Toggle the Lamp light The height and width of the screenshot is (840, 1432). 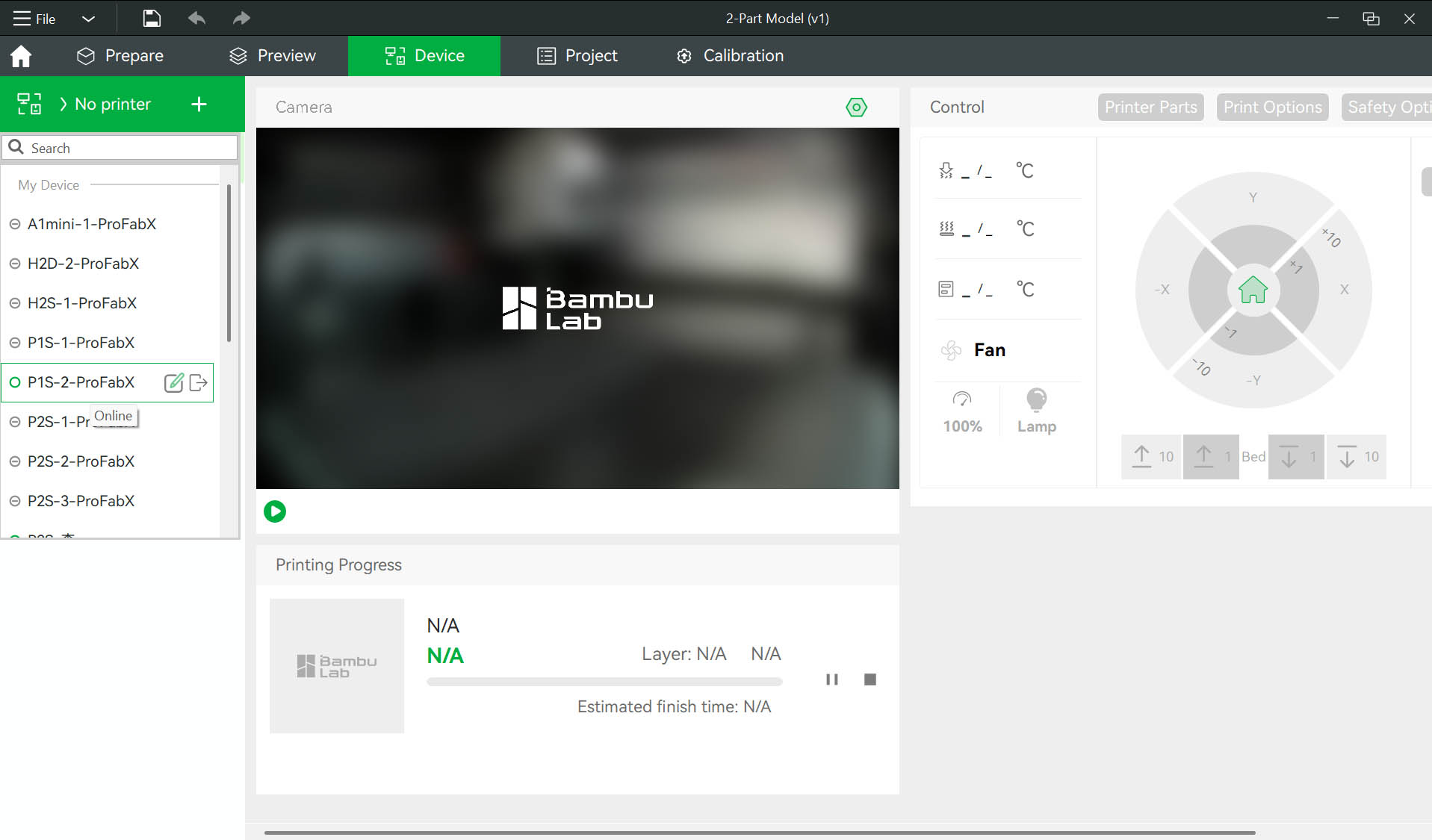(1037, 411)
